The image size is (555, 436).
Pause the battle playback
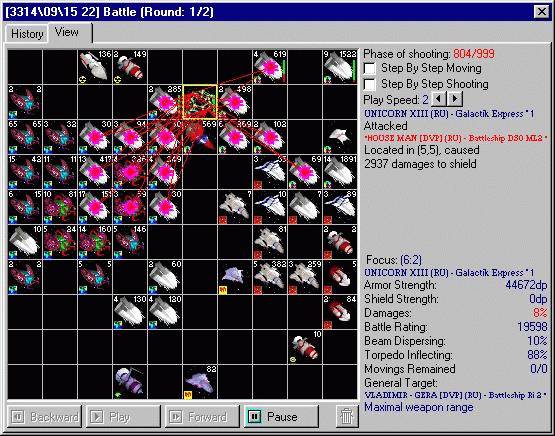pyautogui.click(x=281, y=417)
